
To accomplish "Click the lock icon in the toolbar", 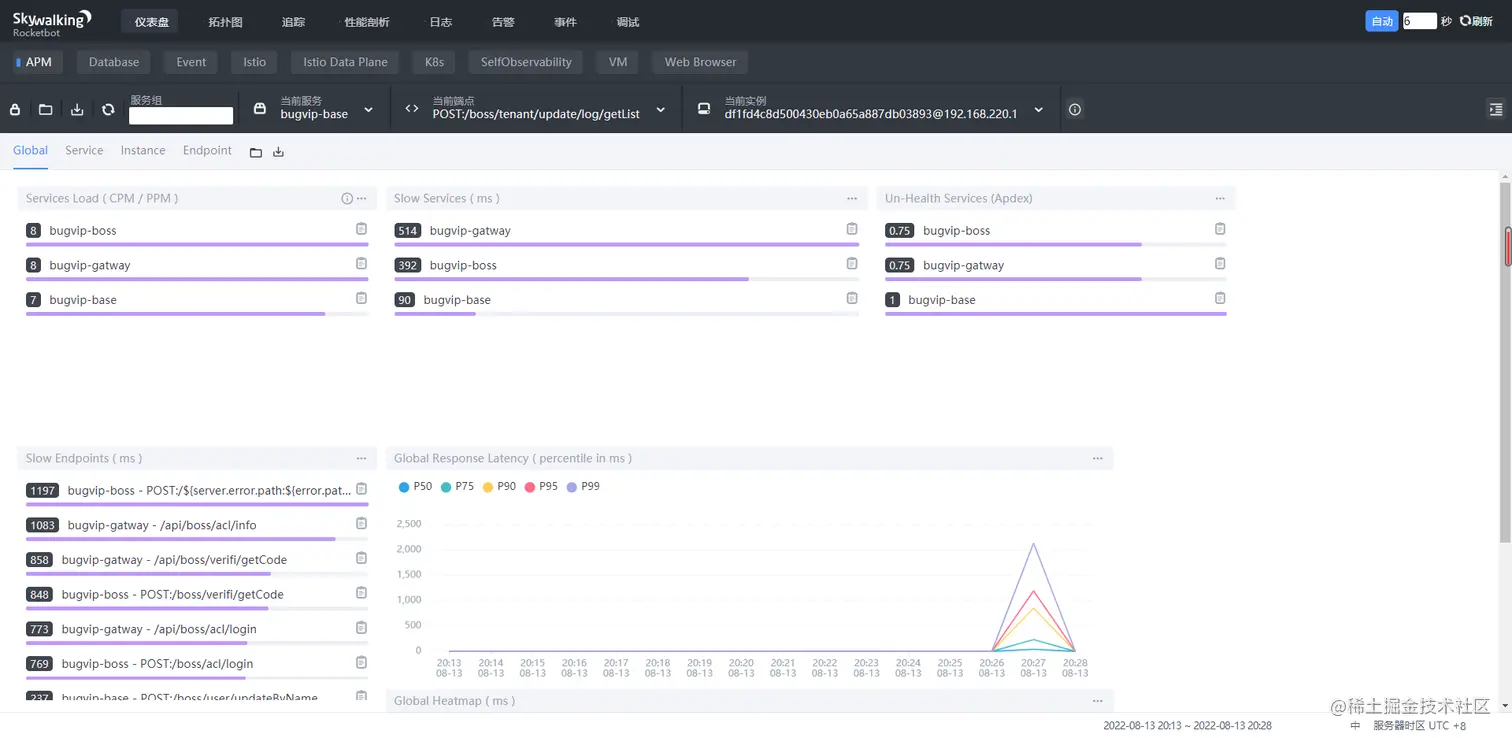I will coord(15,110).
